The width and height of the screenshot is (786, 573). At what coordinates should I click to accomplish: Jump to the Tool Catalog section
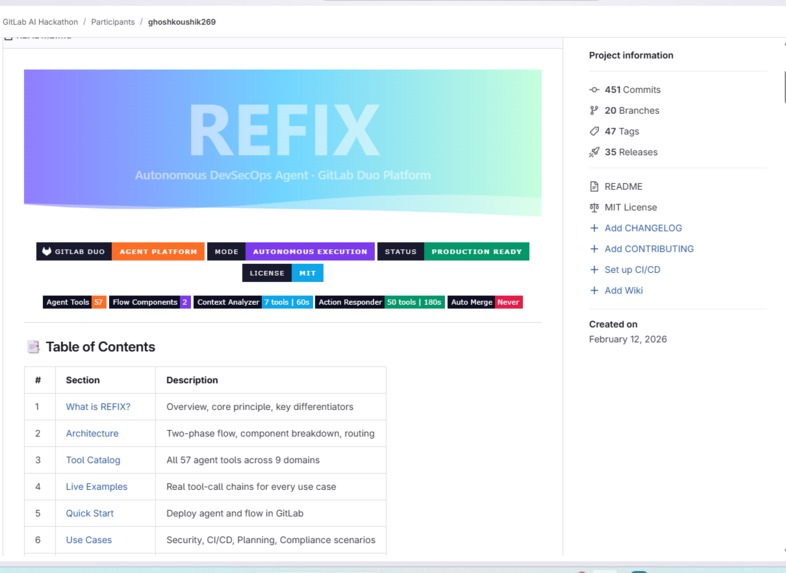pos(93,460)
